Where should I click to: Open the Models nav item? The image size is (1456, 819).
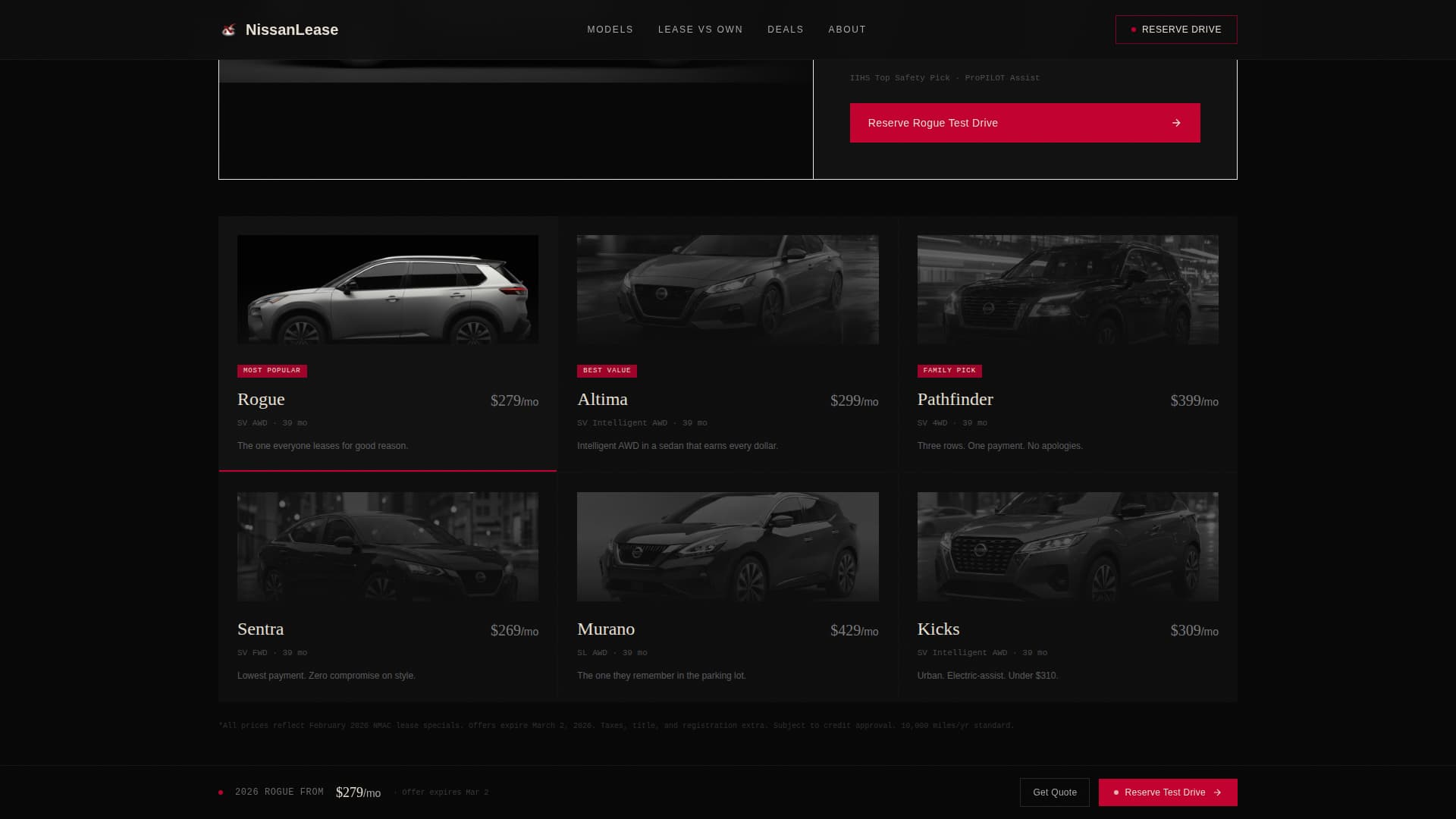[610, 30]
